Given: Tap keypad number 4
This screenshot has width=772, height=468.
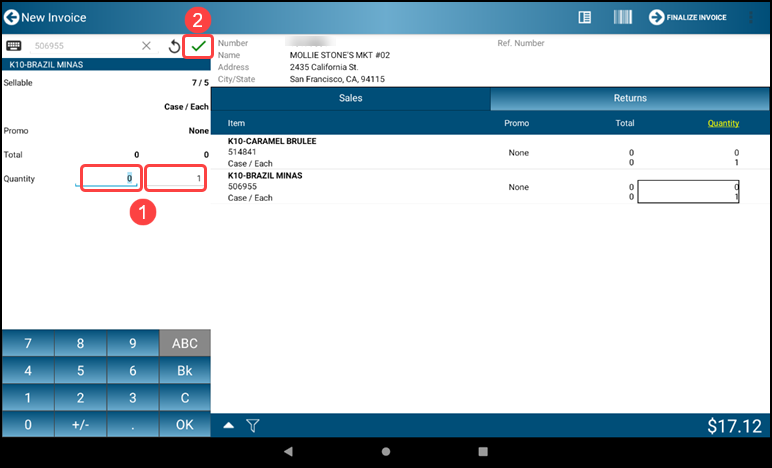Looking at the screenshot, I should [28, 370].
